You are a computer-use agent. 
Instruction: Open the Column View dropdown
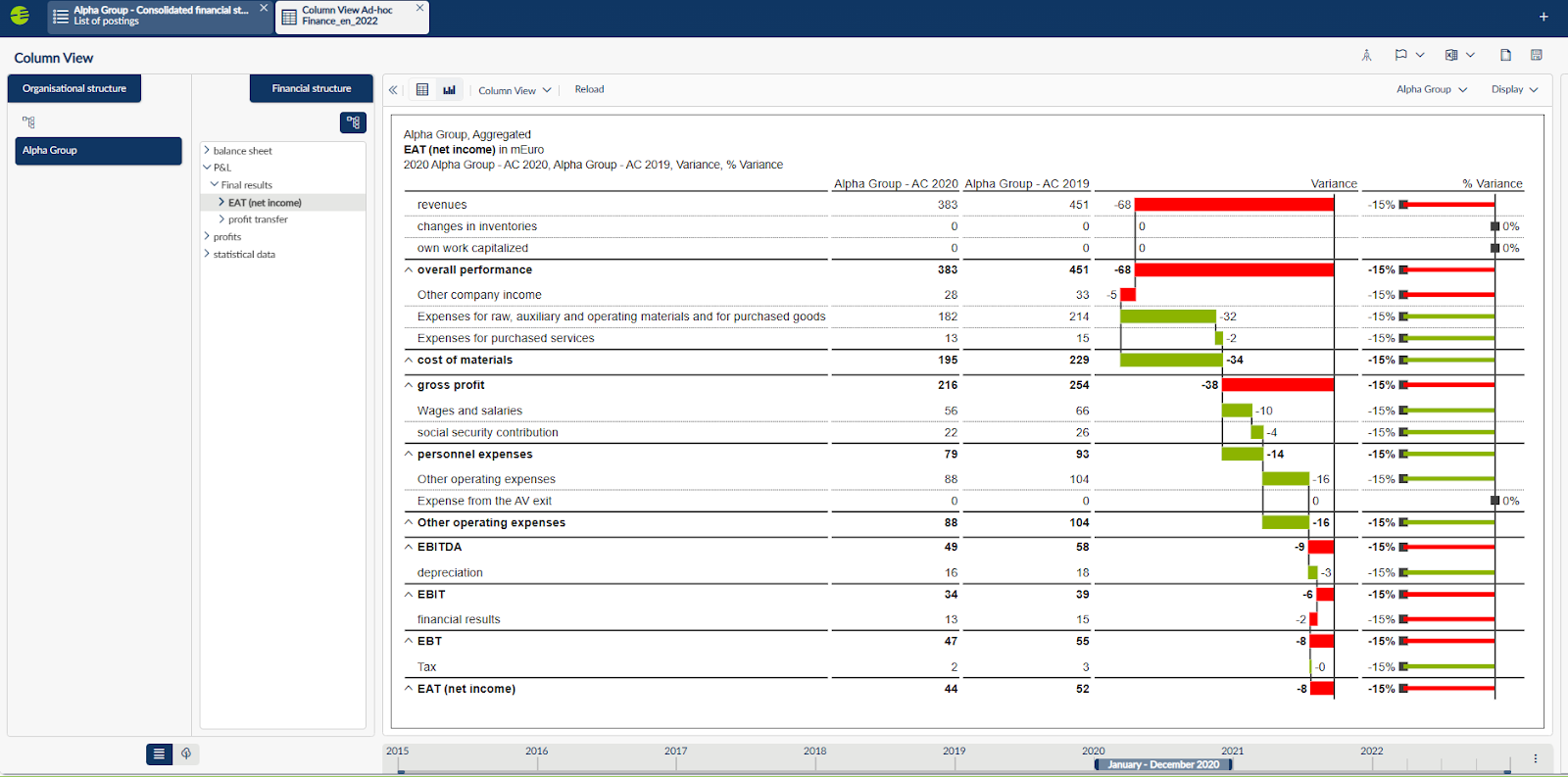(514, 90)
